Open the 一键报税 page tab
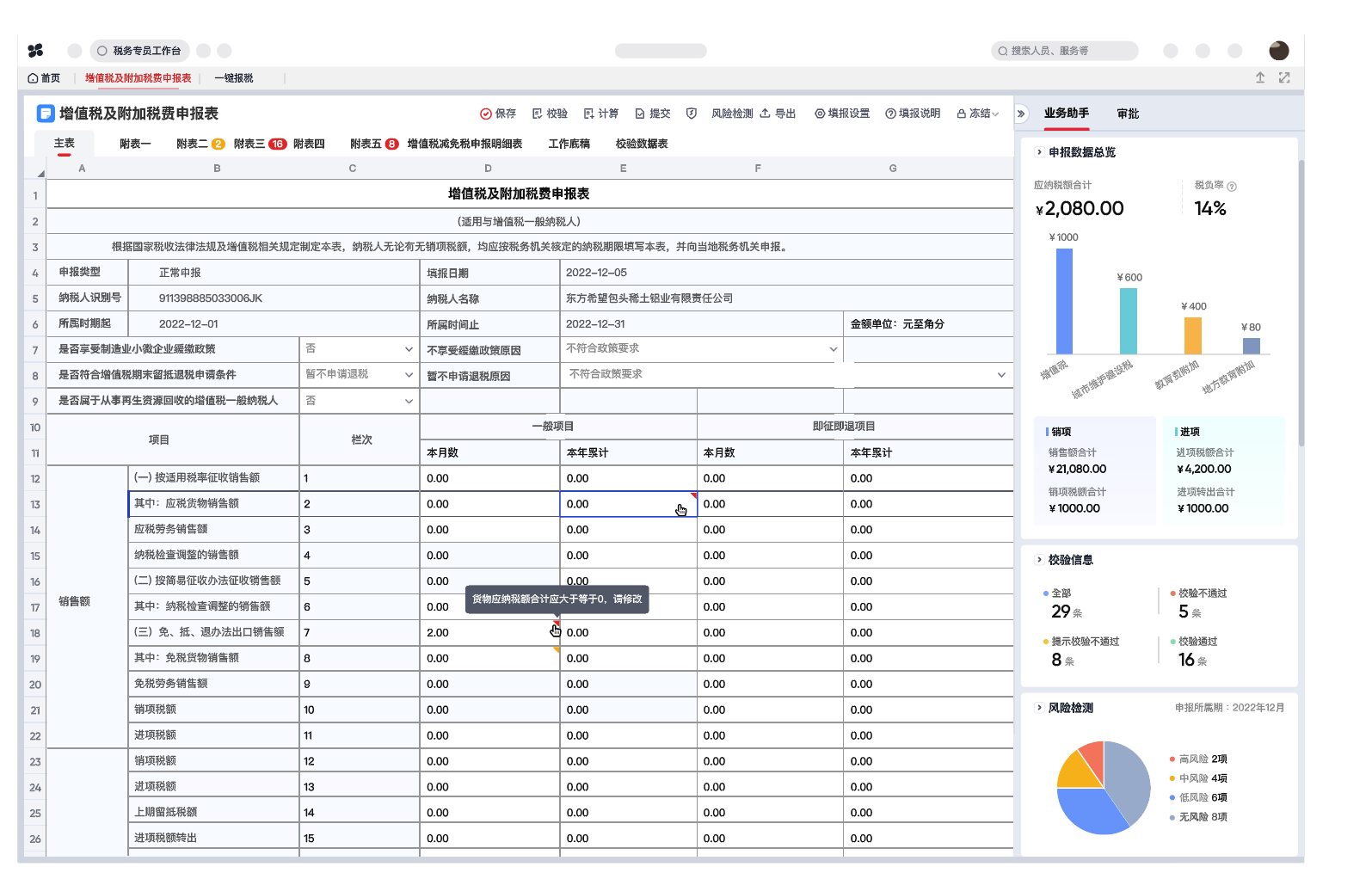1372x879 pixels. tap(234, 78)
